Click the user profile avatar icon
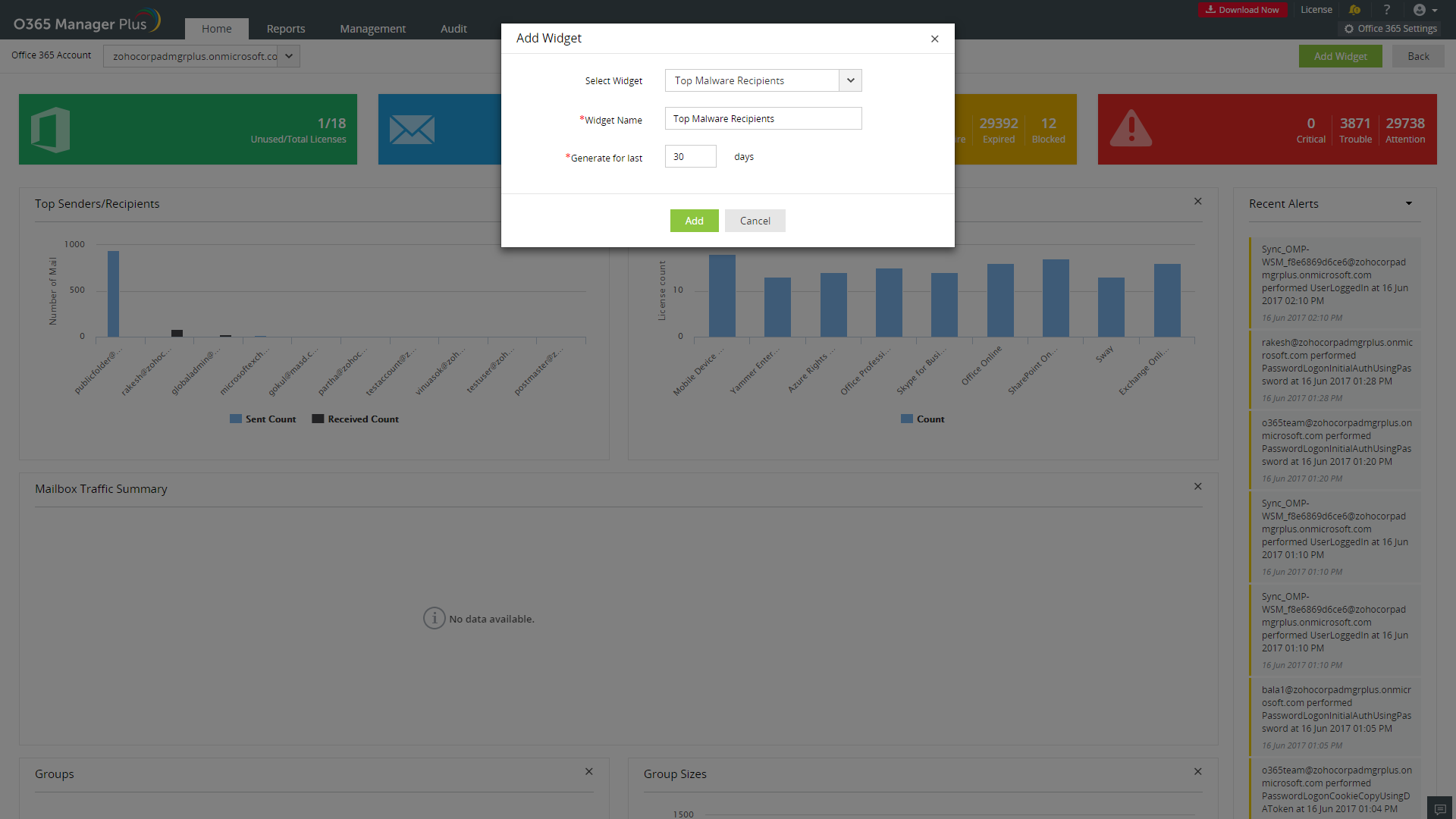Viewport: 1456px width, 819px height. click(x=1420, y=10)
